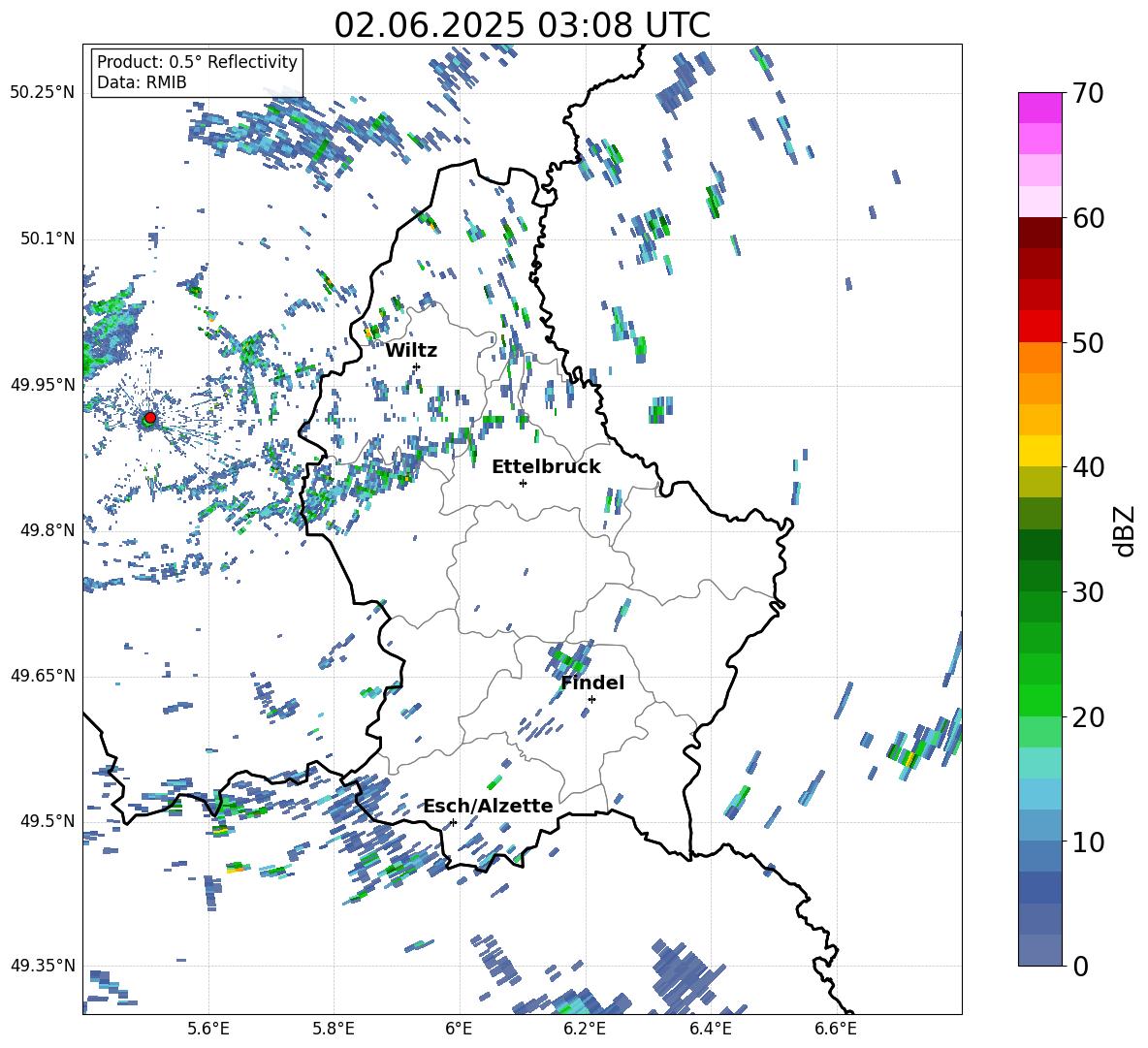Click the title 02.06.2025 03:08 UTC
1148x1048 pixels.
[522, 25]
